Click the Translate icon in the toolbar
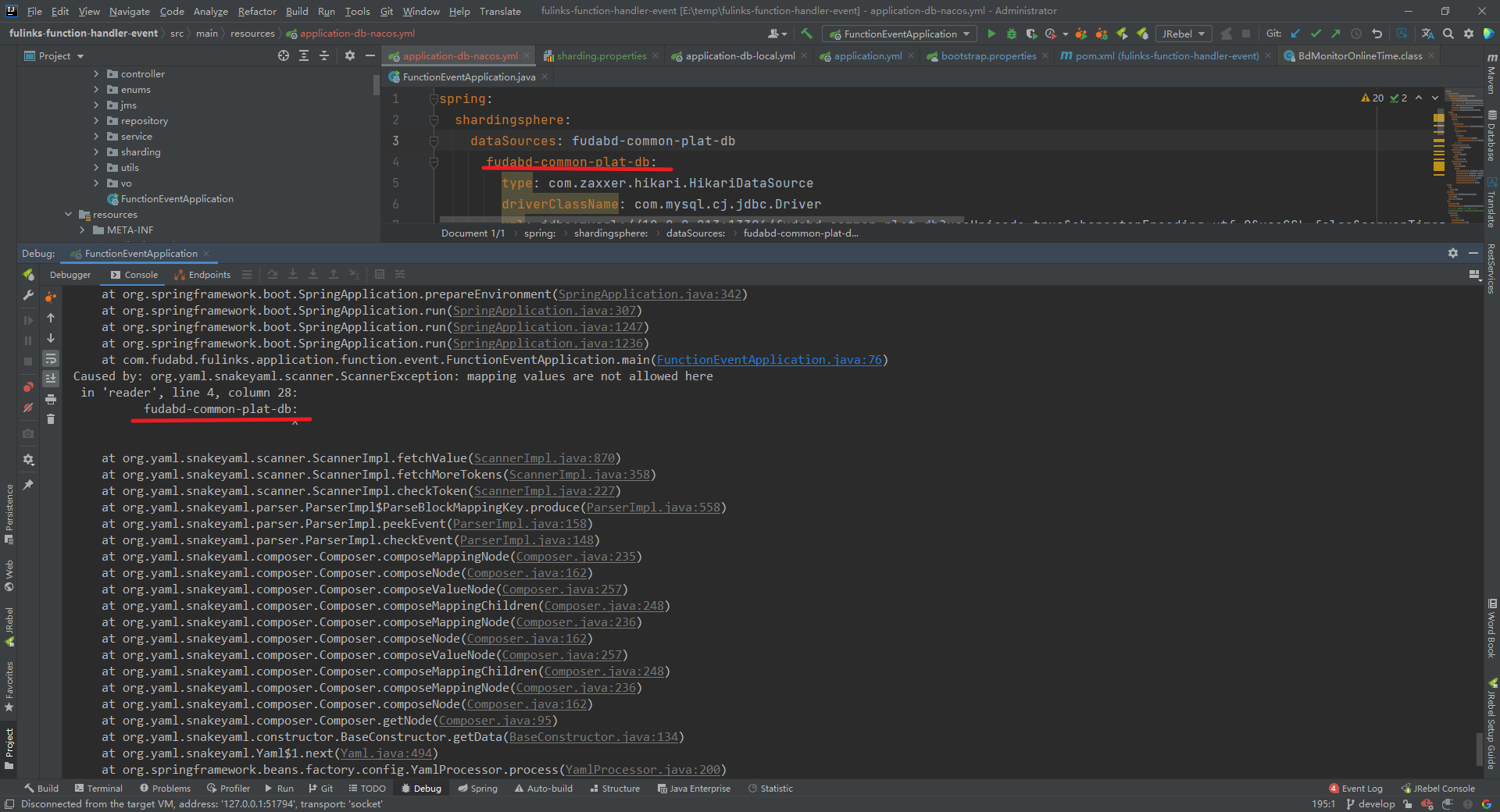 (1427, 34)
